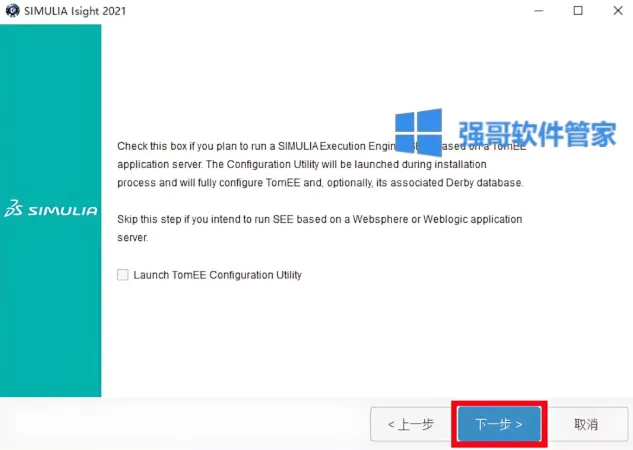Viewport: 633px width, 450px height.
Task: Click the 'Check this box if you plan' line
Action: (322, 146)
